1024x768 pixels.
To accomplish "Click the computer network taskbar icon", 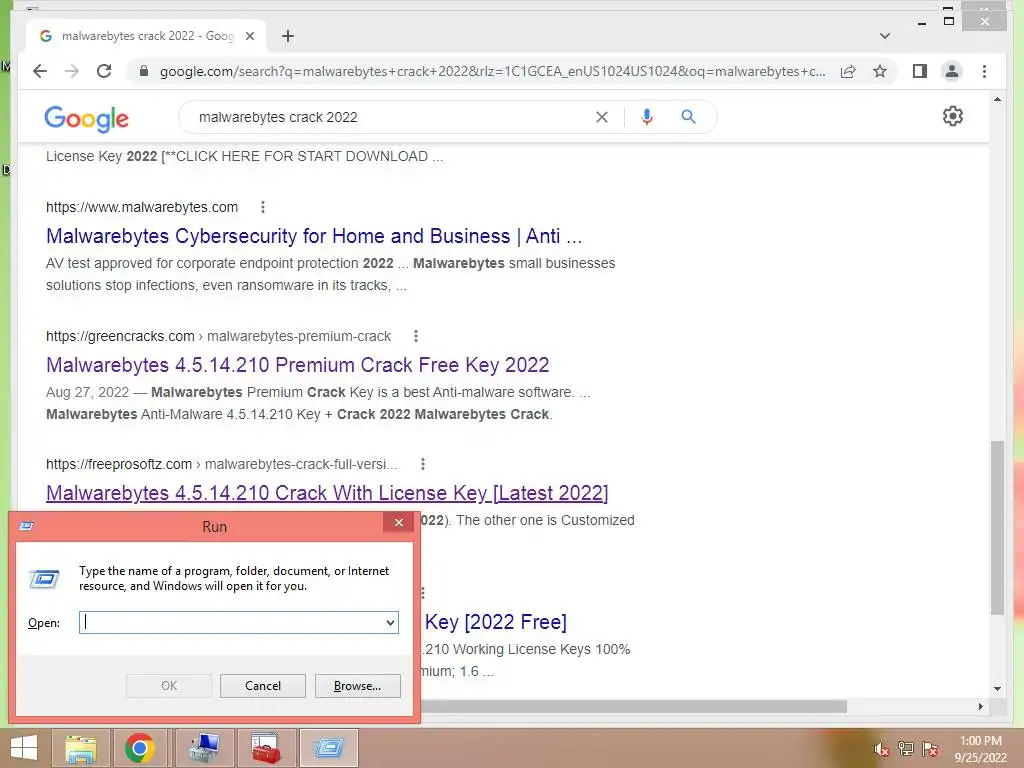I will coord(204,748).
